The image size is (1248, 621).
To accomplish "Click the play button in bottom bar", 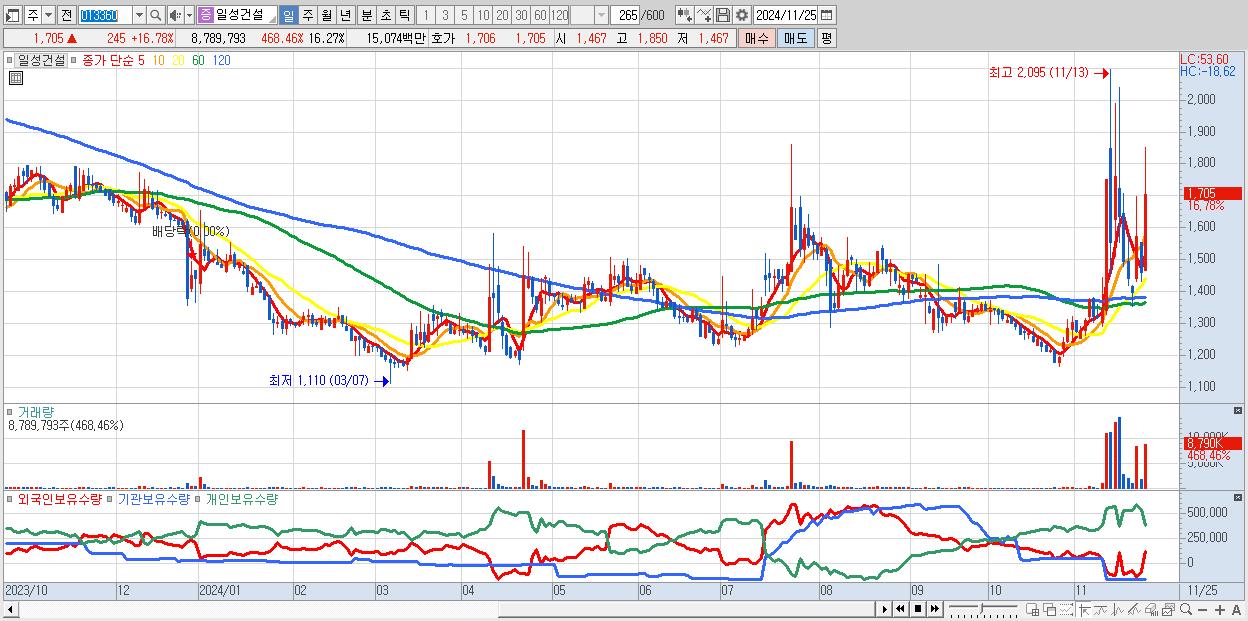I will [884, 609].
